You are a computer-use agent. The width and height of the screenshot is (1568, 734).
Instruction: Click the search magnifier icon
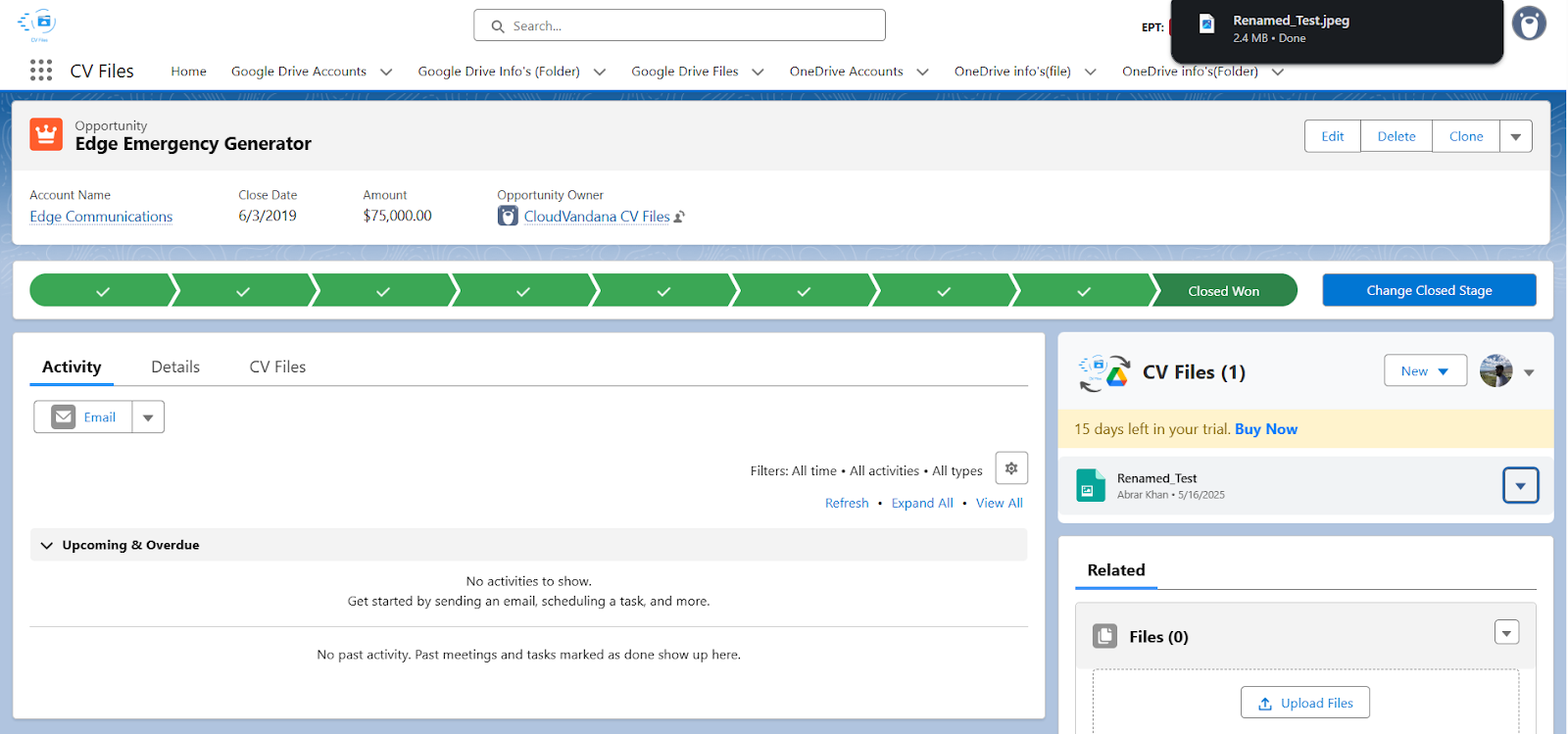pyautogui.click(x=498, y=26)
